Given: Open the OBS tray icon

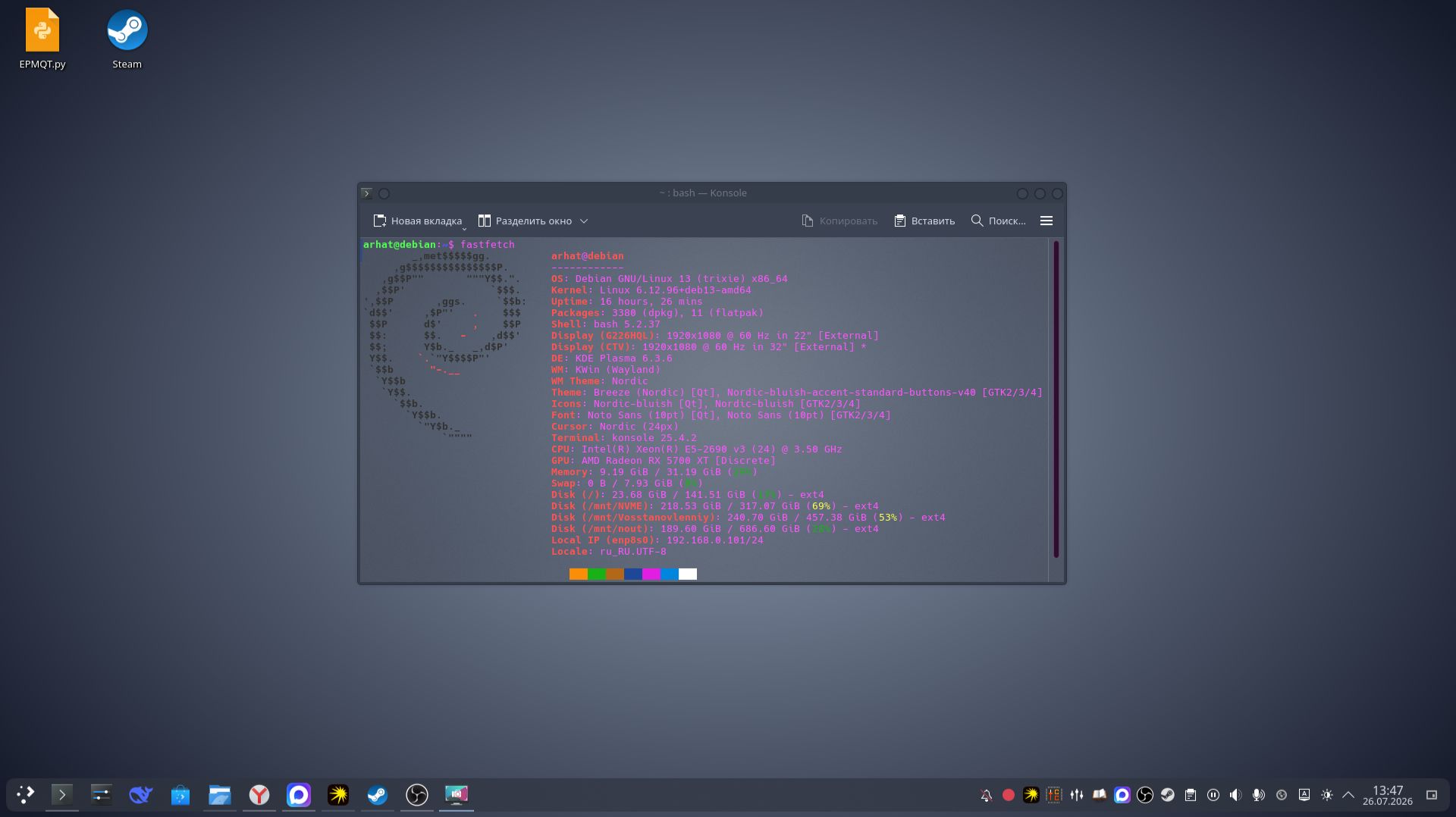Looking at the screenshot, I should tap(1145, 795).
